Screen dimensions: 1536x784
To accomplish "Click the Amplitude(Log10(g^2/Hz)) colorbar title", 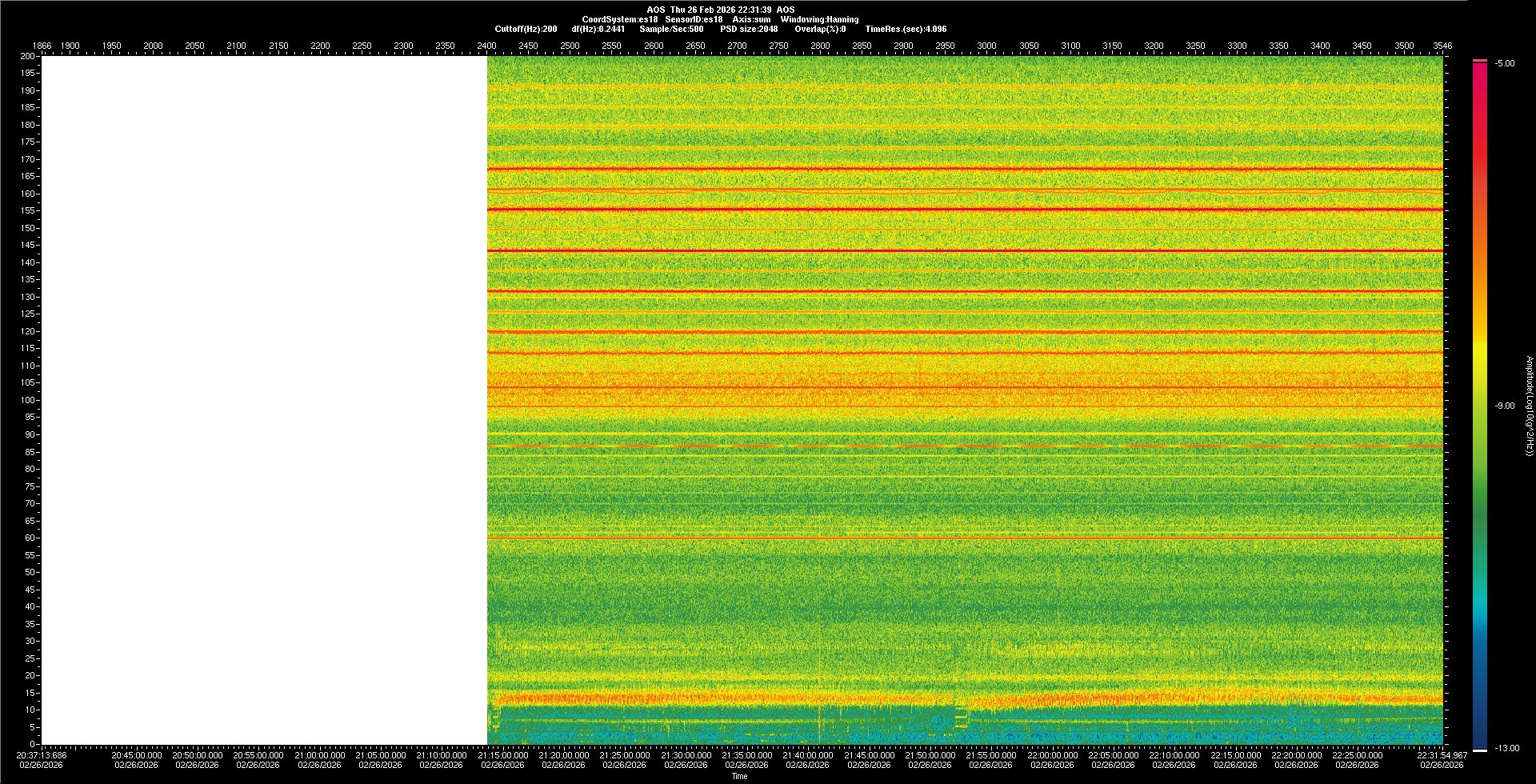I will pos(1529,406).
